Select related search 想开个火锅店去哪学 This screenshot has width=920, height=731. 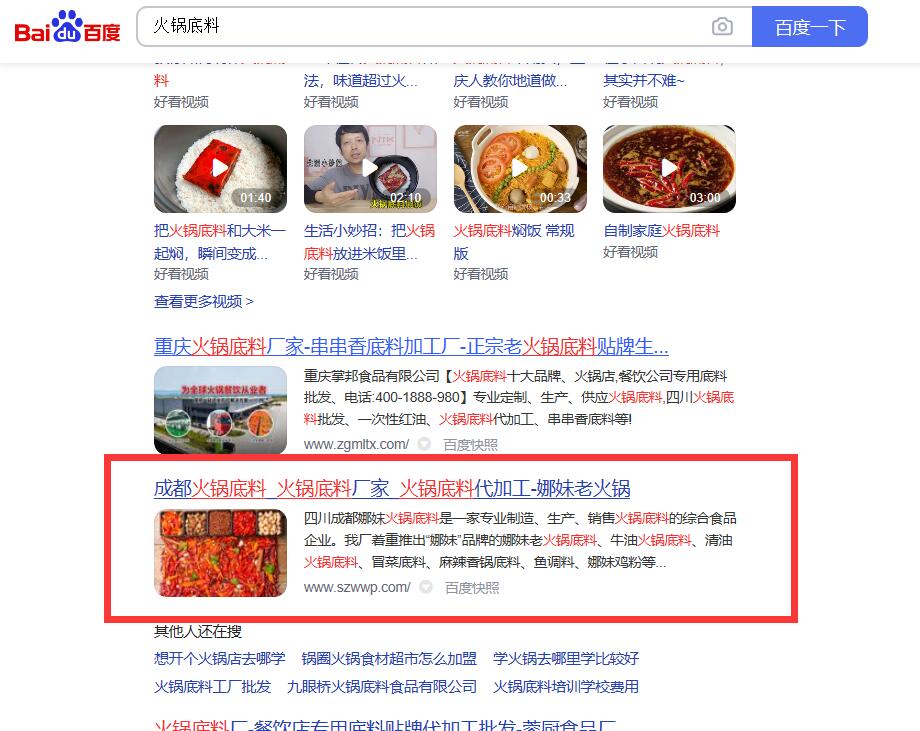click(x=219, y=658)
